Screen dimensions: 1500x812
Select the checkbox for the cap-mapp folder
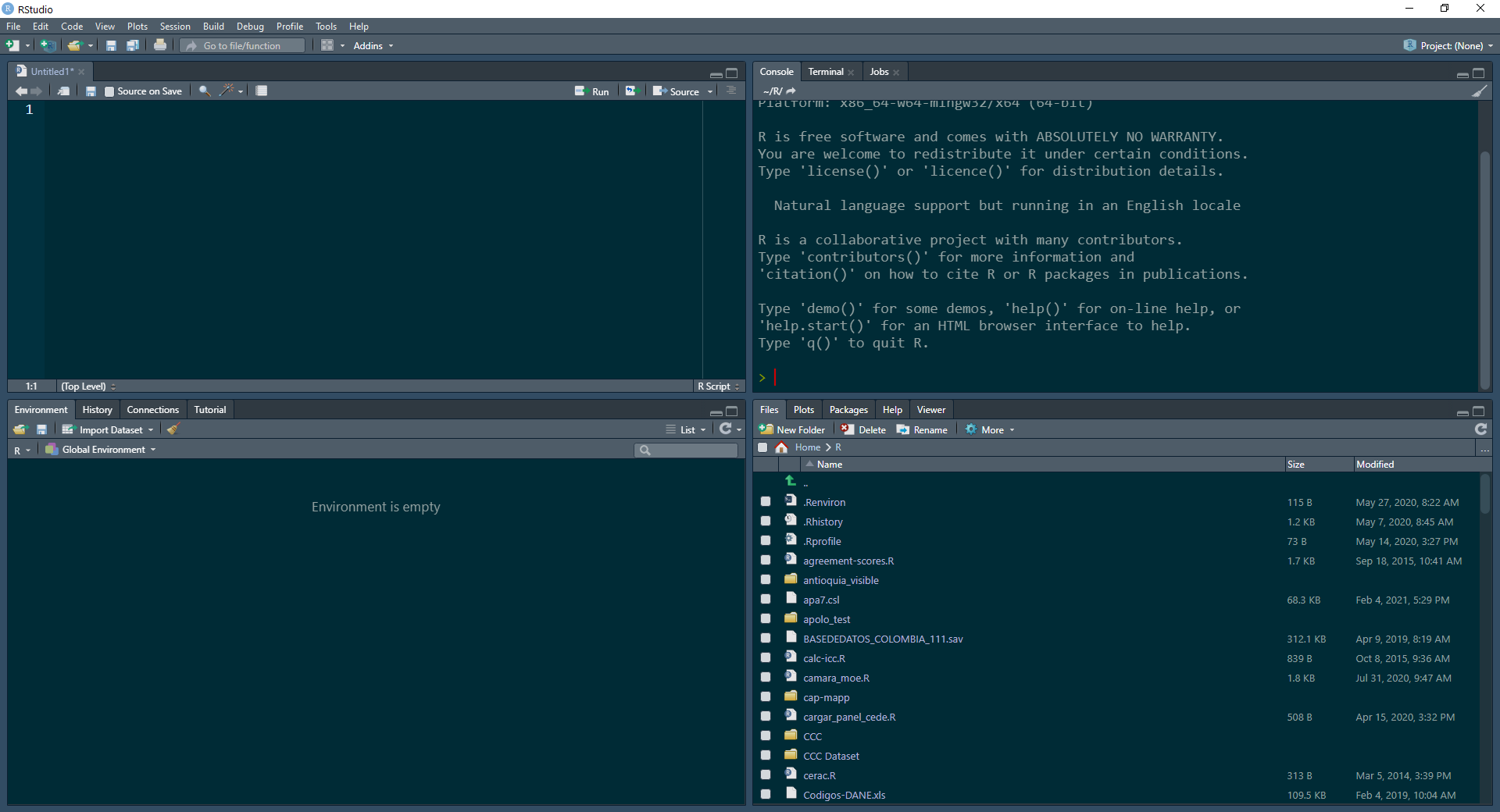[766, 697]
